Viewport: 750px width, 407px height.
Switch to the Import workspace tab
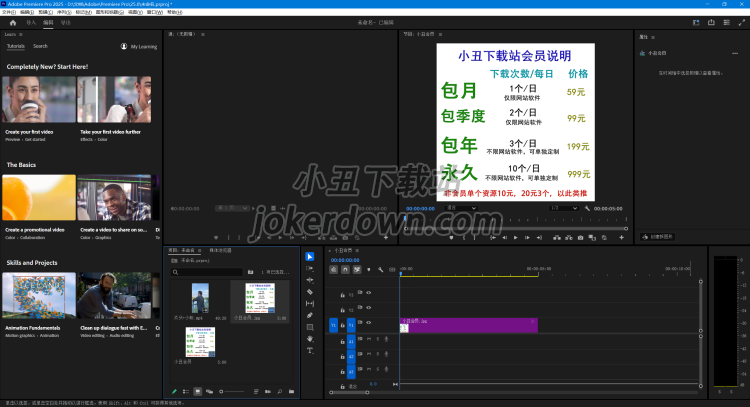pyautogui.click(x=31, y=21)
